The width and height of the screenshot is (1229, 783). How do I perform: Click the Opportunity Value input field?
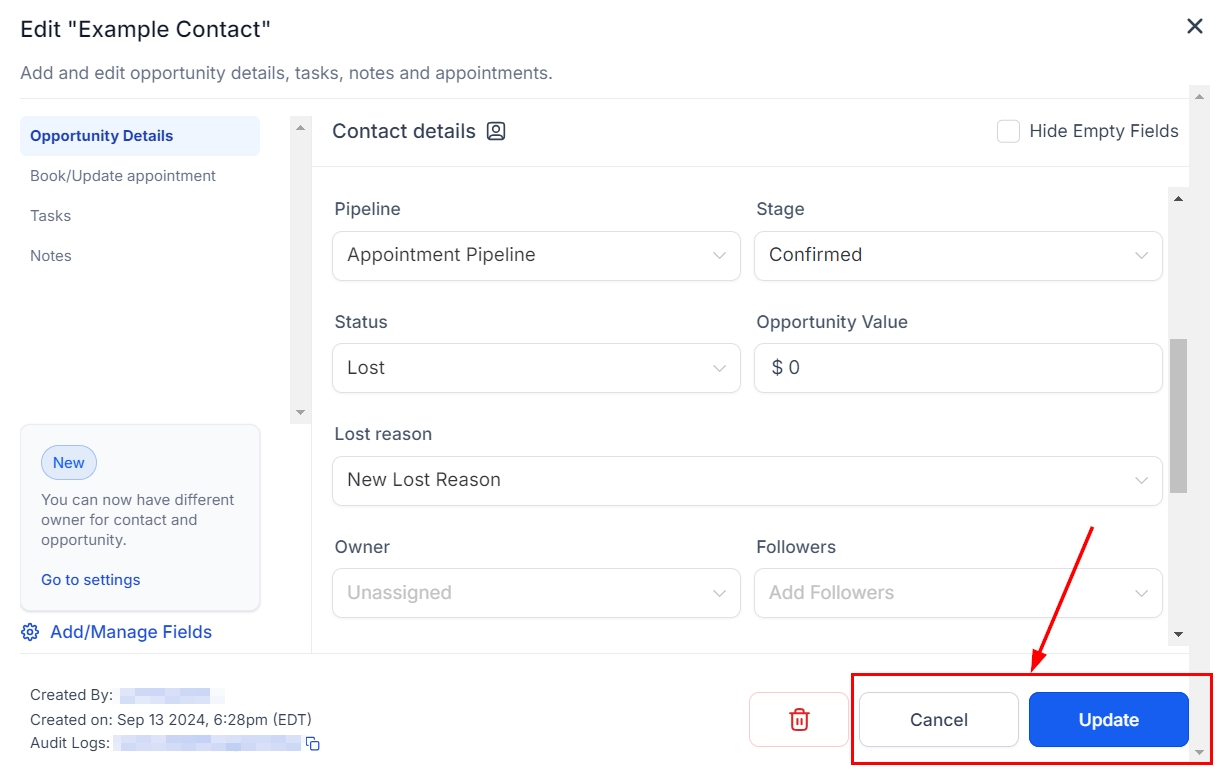coord(958,368)
